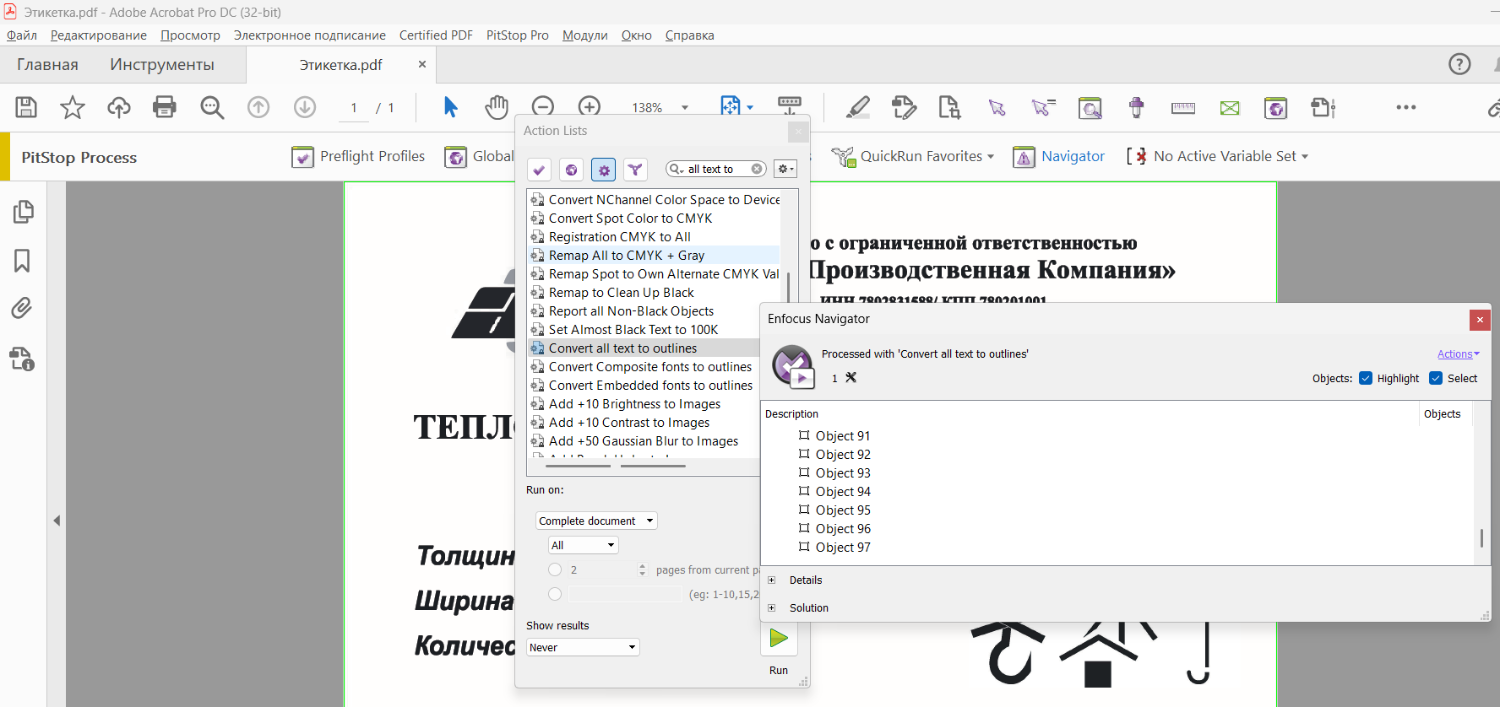
Task: Open the magnifier search tool in the toolbar
Action: point(212,108)
